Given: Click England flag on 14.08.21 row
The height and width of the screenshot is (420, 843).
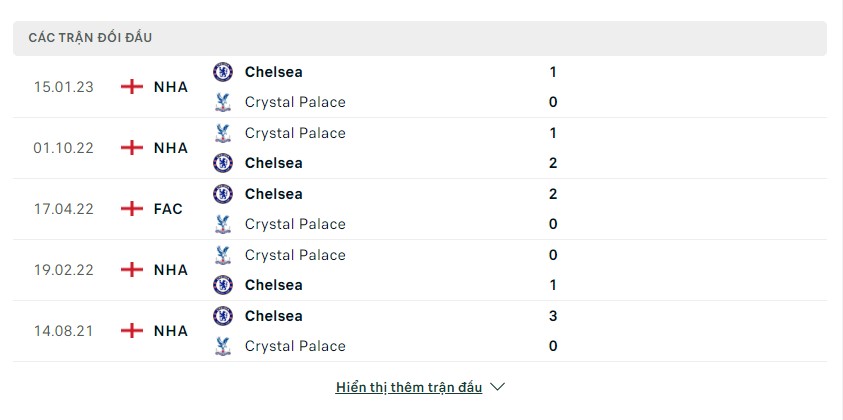Looking at the screenshot, I should coord(131,331).
